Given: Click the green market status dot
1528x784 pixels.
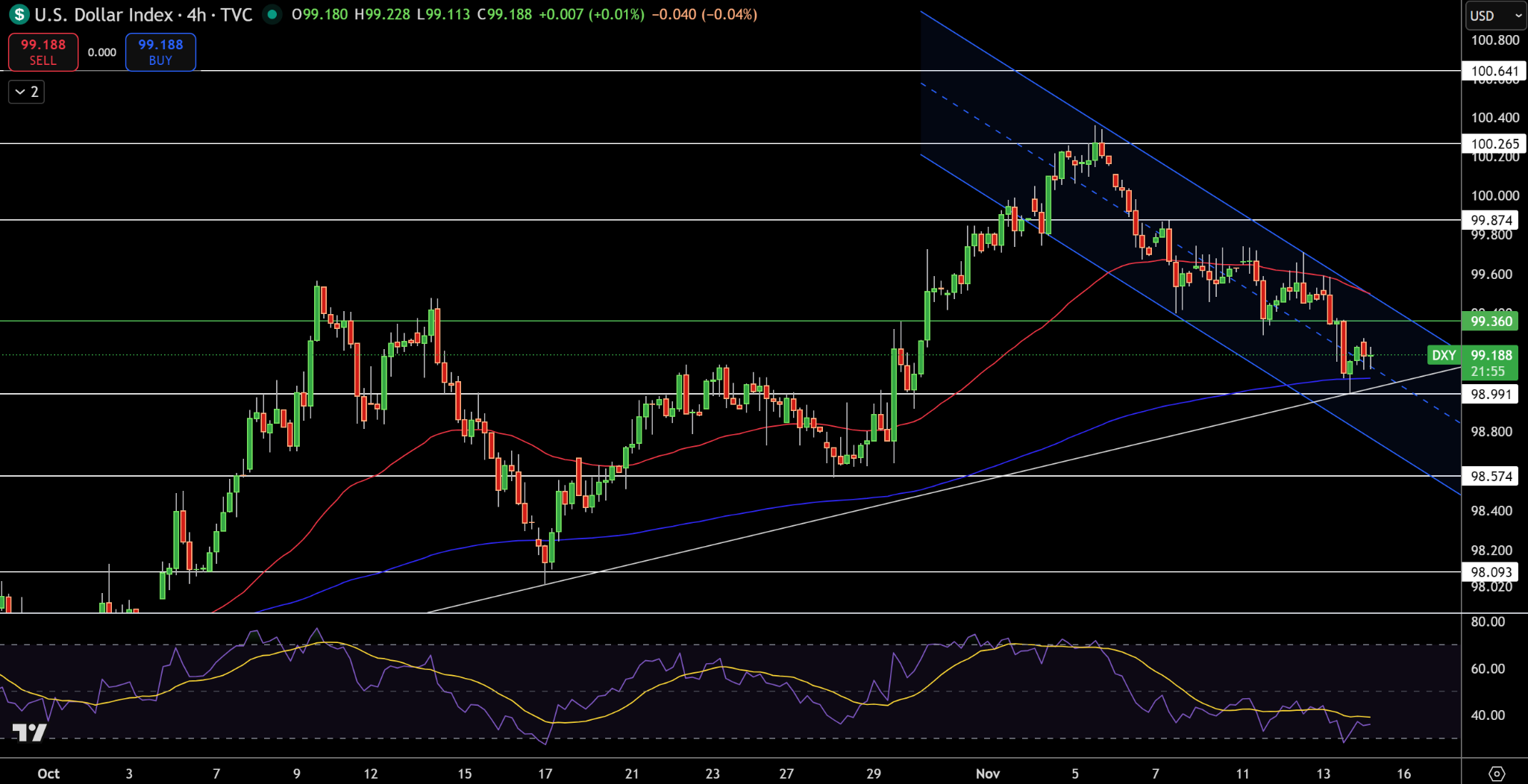Looking at the screenshot, I should 272,14.
